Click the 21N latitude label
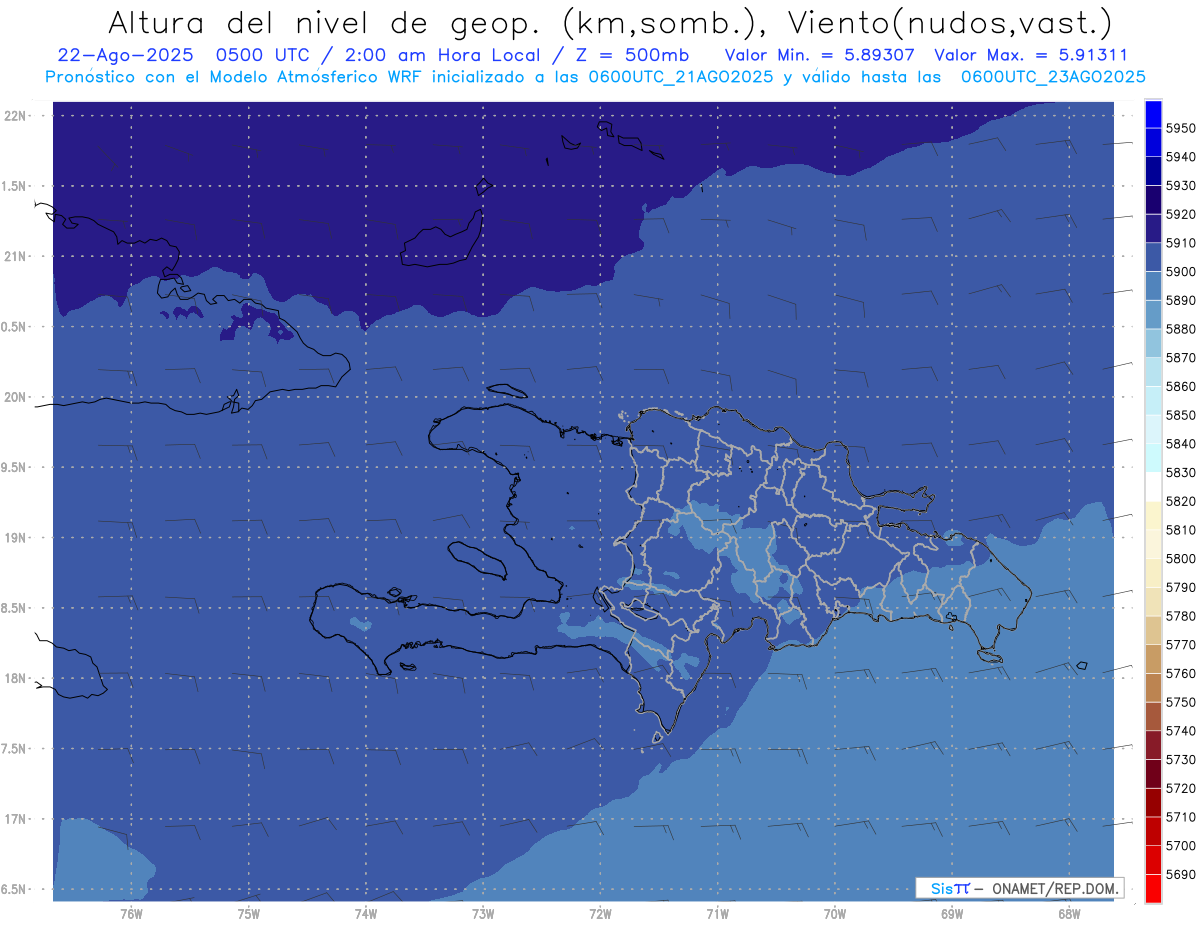 tap(16, 257)
